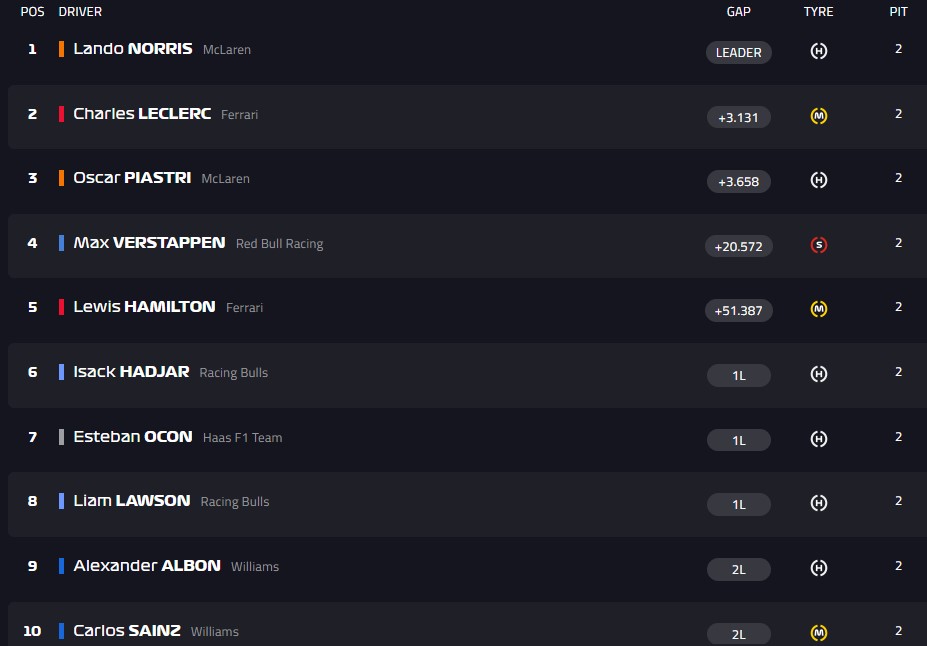Click the Ferrari red bar beside Leclerc
Image resolution: width=927 pixels, height=646 pixels.
(x=62, y=114)
